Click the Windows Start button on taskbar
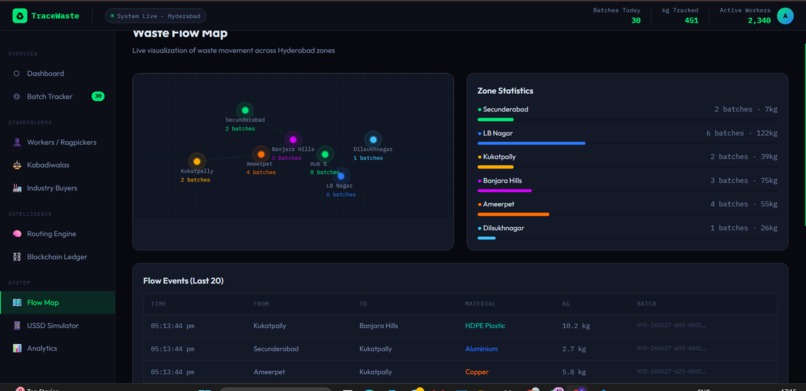The width and height of the screenshot is (806, 391). click(205, 389)
